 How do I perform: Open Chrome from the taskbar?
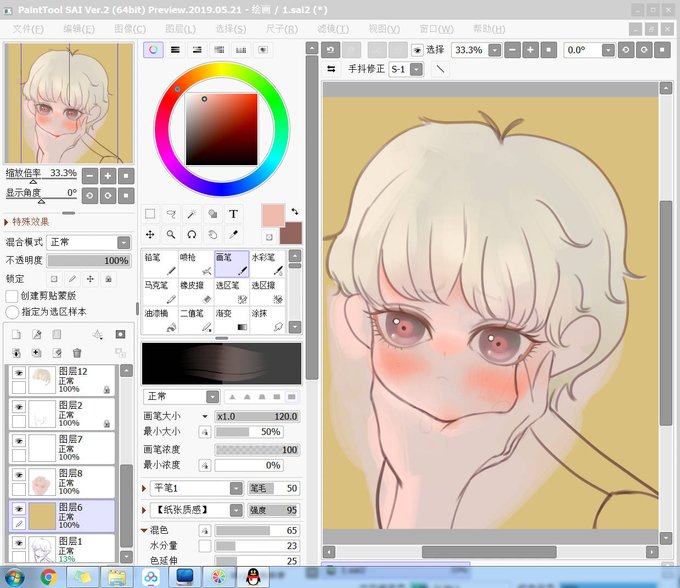click(48, 577)
